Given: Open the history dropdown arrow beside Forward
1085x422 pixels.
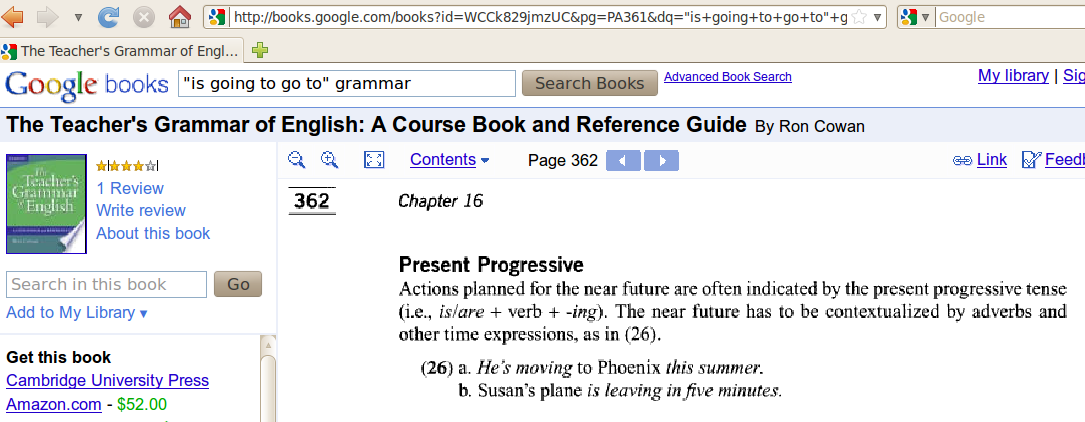Looking at the screenshot, I should pos(78,17).
